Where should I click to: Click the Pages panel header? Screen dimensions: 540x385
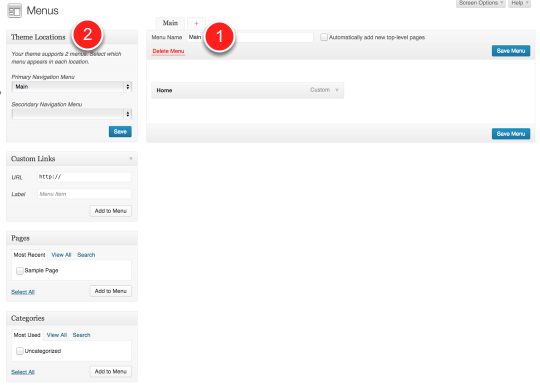click(72, 238)
